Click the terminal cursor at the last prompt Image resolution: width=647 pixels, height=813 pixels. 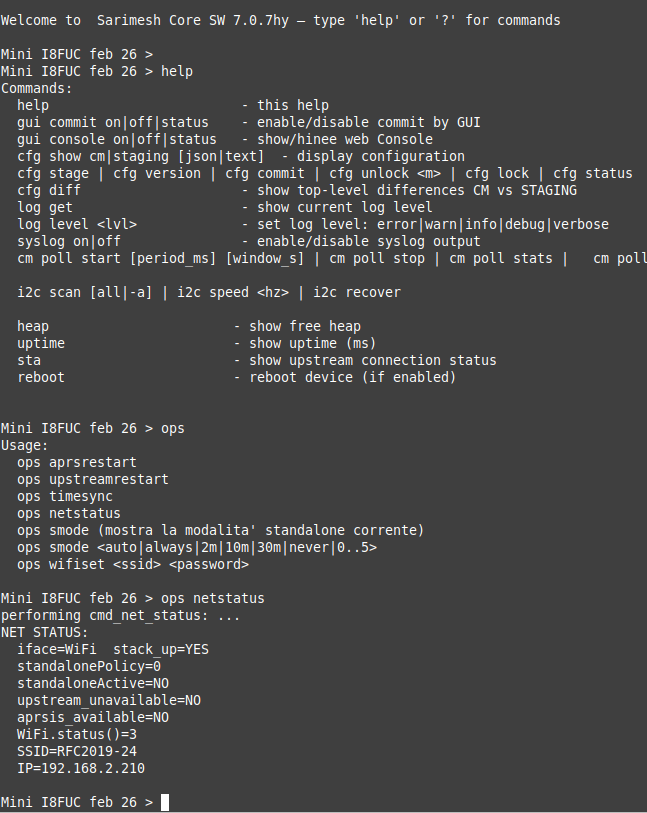pos(165,802)
